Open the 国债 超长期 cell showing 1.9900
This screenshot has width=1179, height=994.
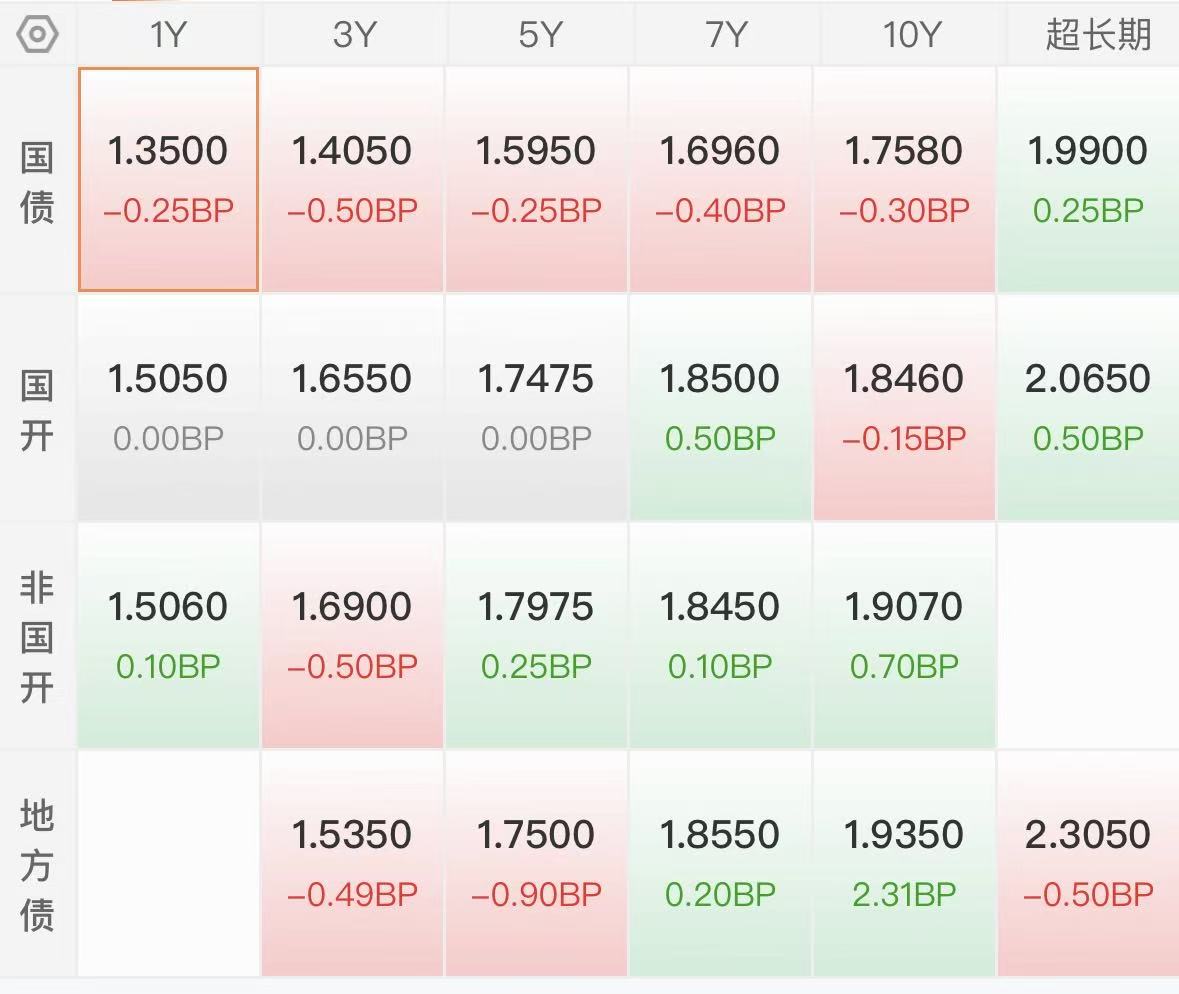[1088, 179]
